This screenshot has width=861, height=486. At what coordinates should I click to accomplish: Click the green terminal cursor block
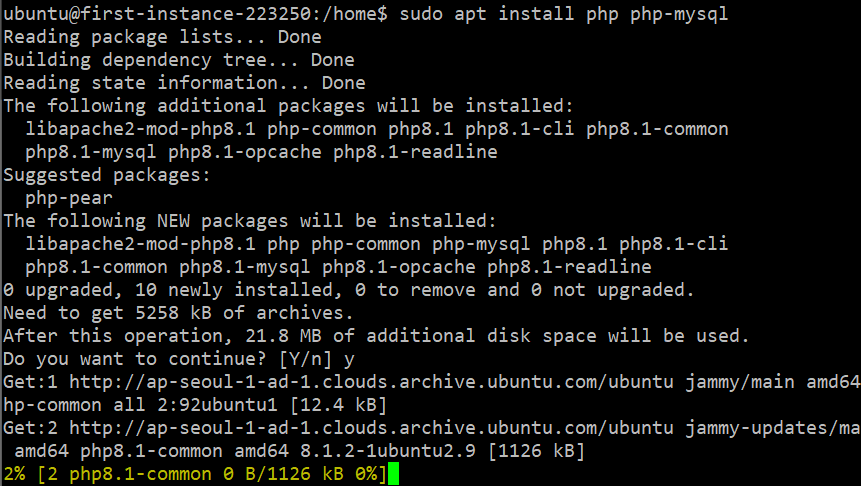point(393,474)
